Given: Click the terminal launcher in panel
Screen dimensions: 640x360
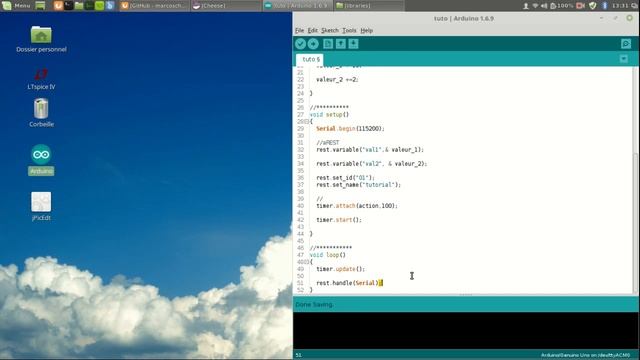Looking at the screenshot, I should click(x=68, y=6).
